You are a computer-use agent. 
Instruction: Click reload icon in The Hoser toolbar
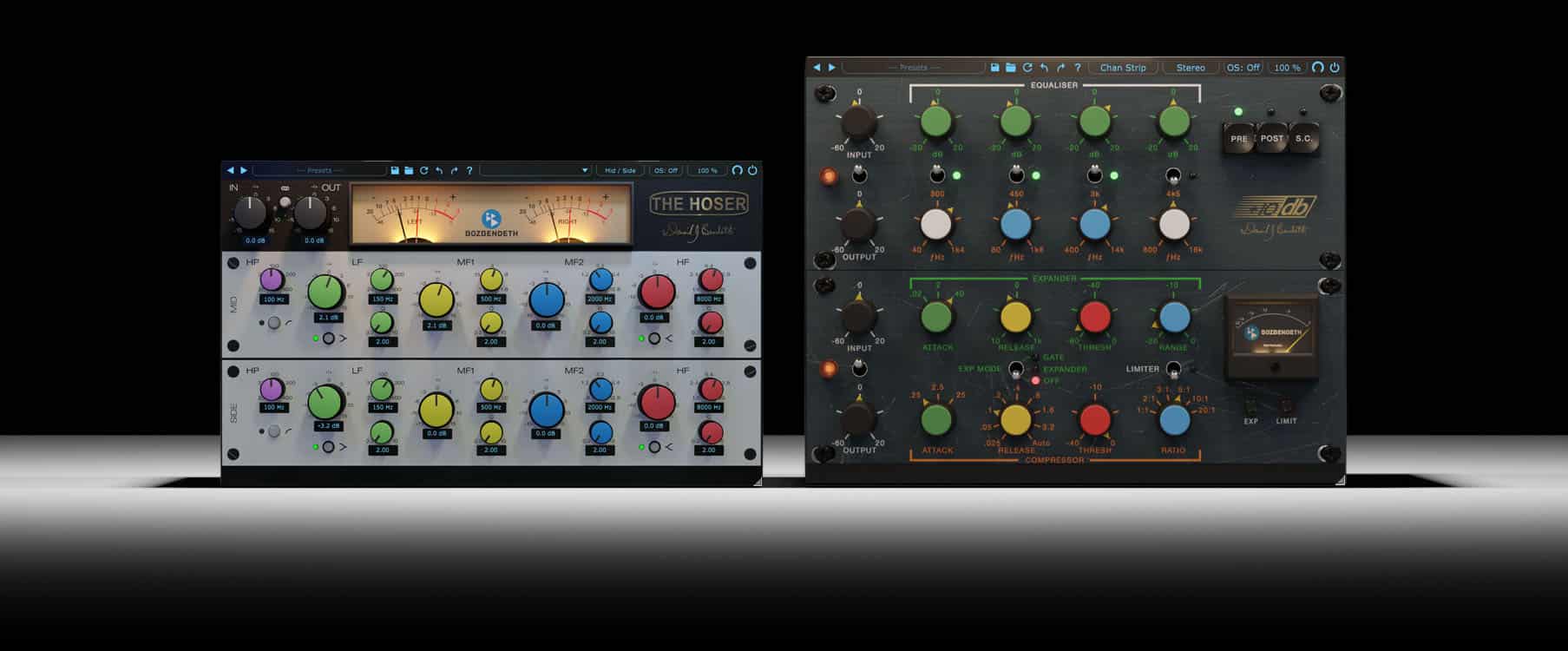click(x=423, y=171)
